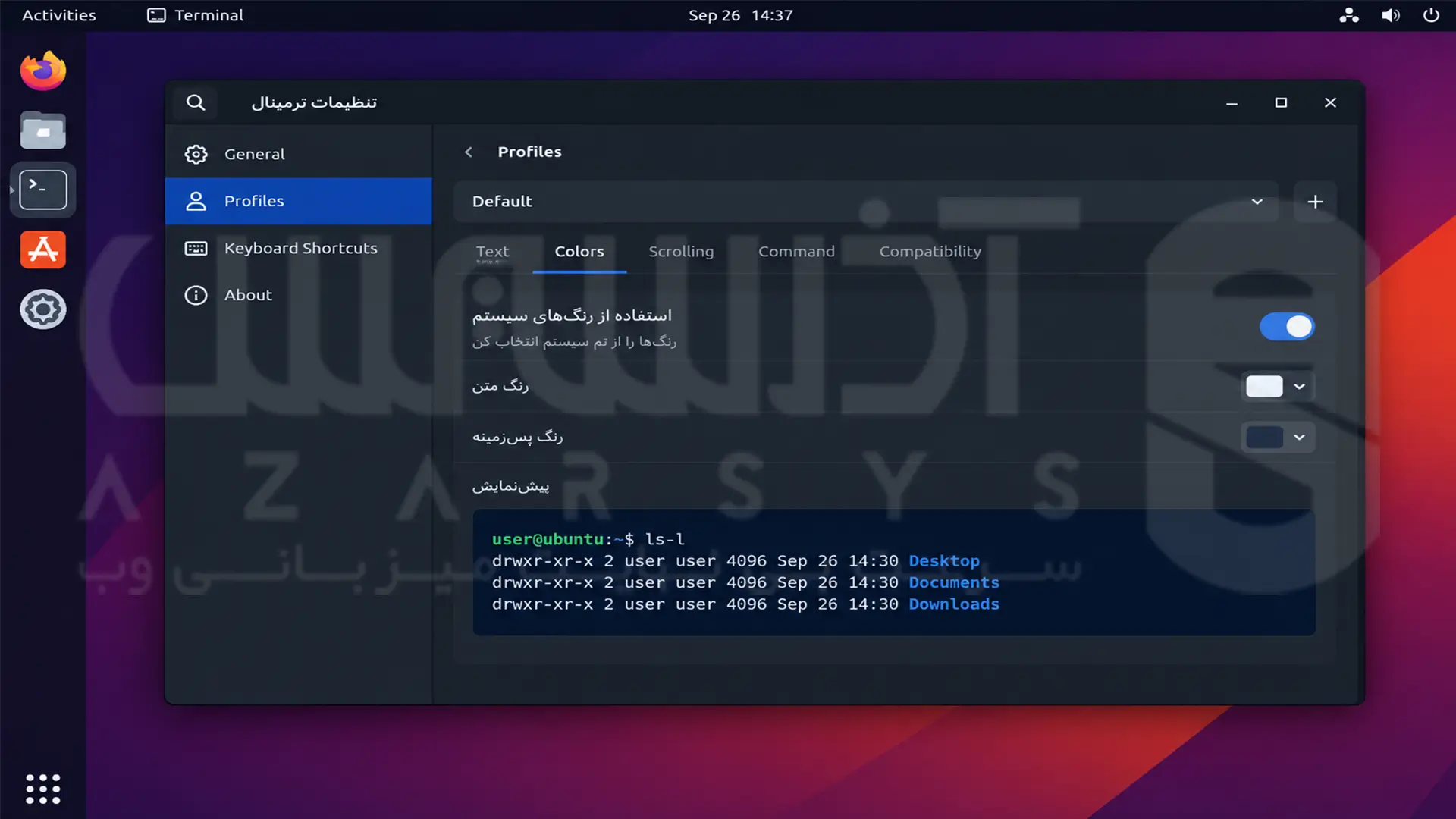1456x819 pixels.
Task: Click the terminal preview area
Action: click(x=894, y=573)
